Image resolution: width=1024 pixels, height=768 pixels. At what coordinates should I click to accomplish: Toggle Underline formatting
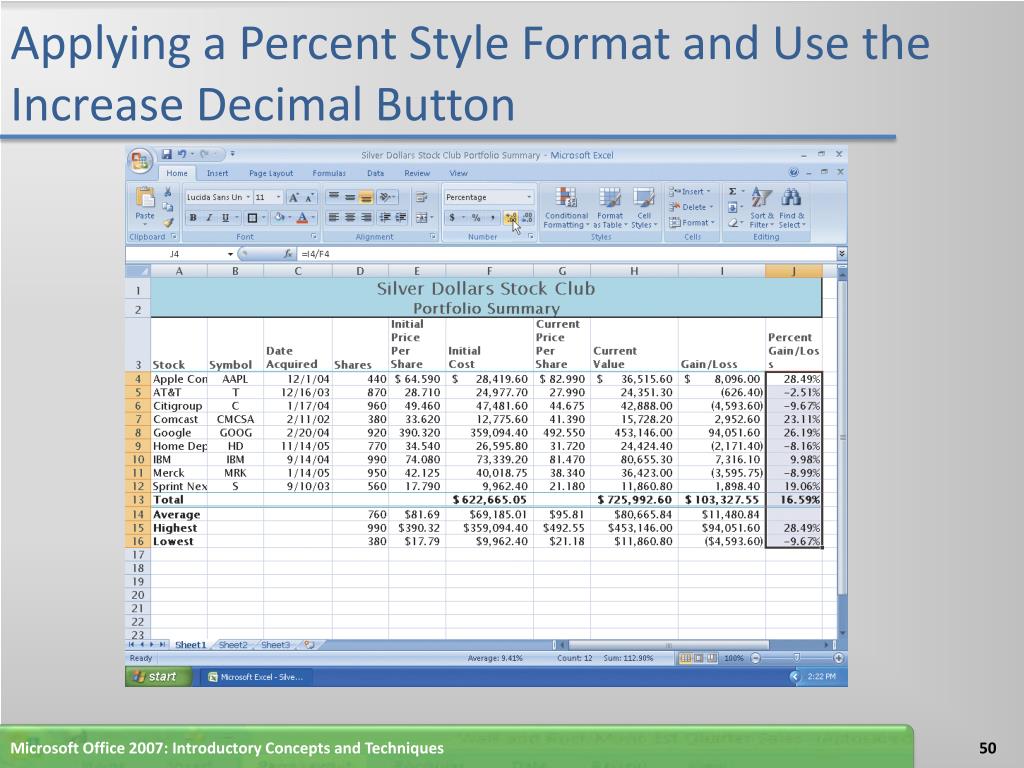click(225, 217)
